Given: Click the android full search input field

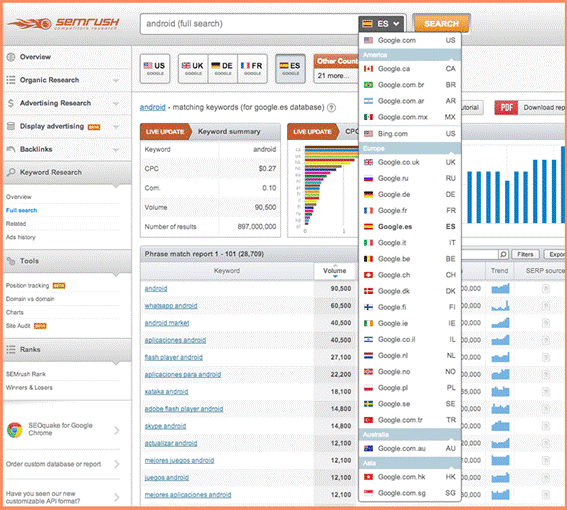Looking at the screenshot, I should [250, 24].
